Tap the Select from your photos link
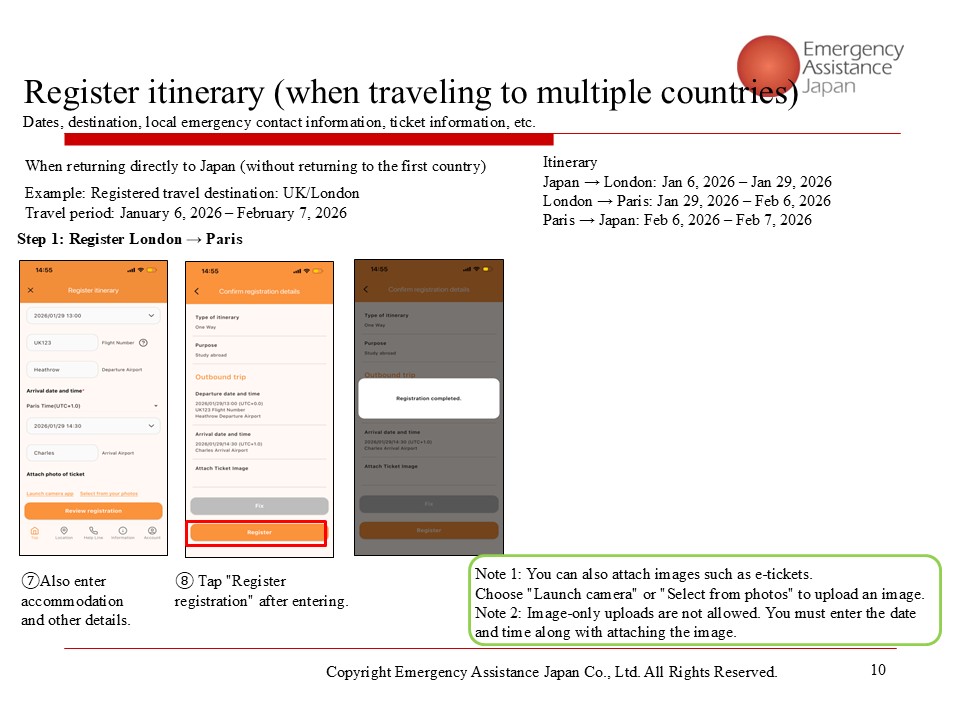The image size is (960, 720). pyautogui.click(x=108, y=494)
